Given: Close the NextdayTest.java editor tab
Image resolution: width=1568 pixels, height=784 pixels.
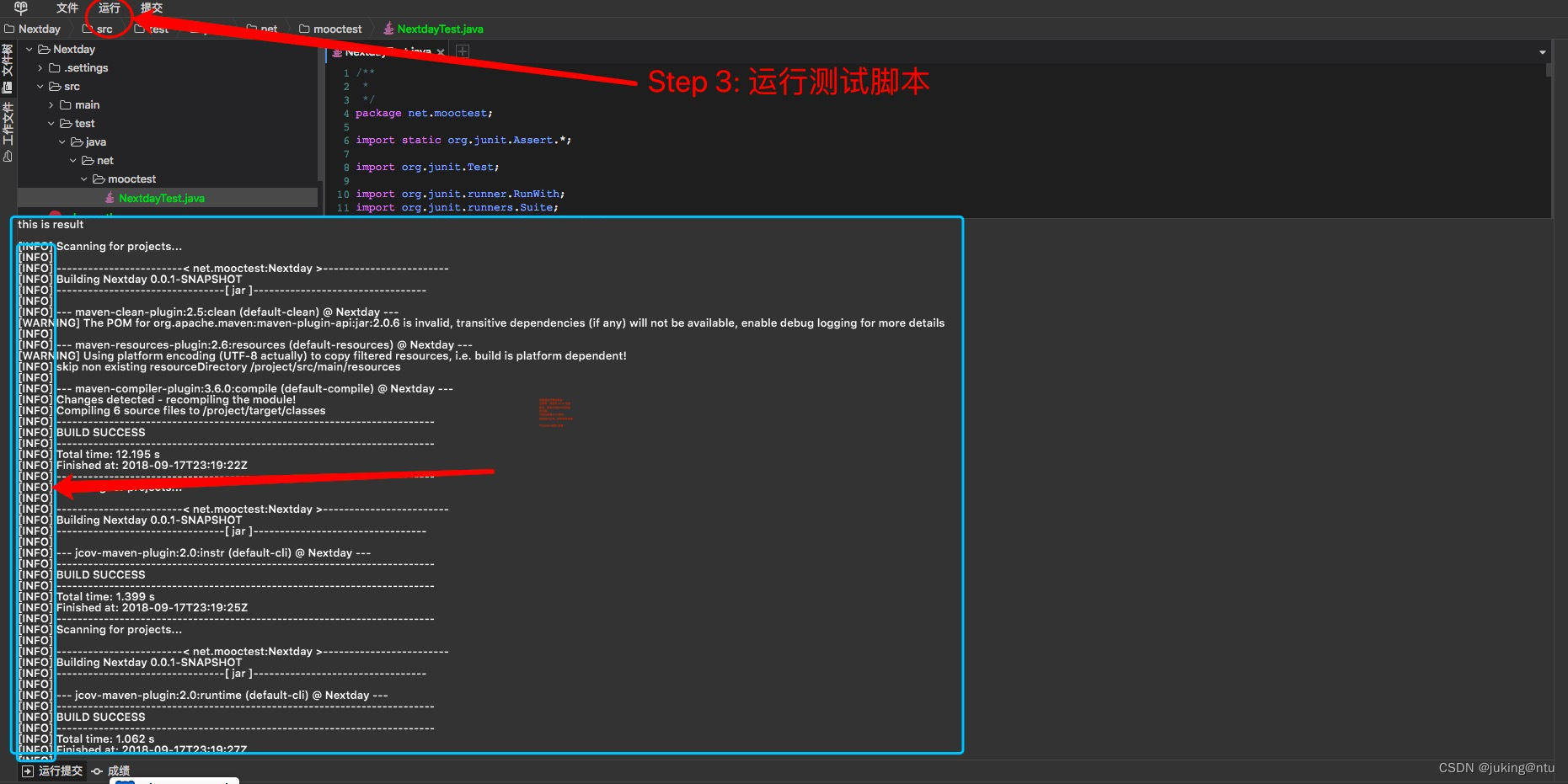Looking at the screenshot, I should click(441, 52).
